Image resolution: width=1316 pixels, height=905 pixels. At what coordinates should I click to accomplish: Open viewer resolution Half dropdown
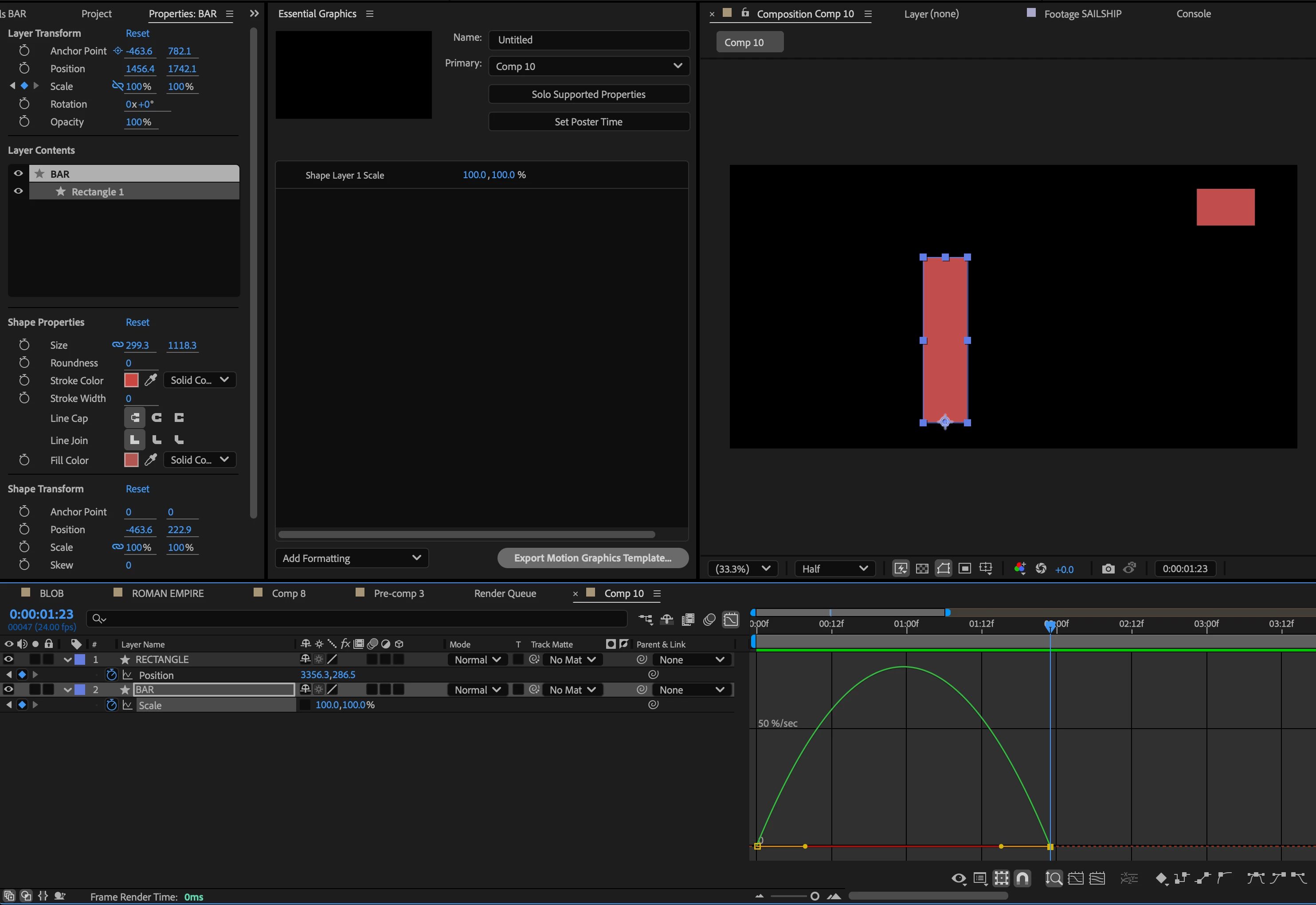click(834, 569)
